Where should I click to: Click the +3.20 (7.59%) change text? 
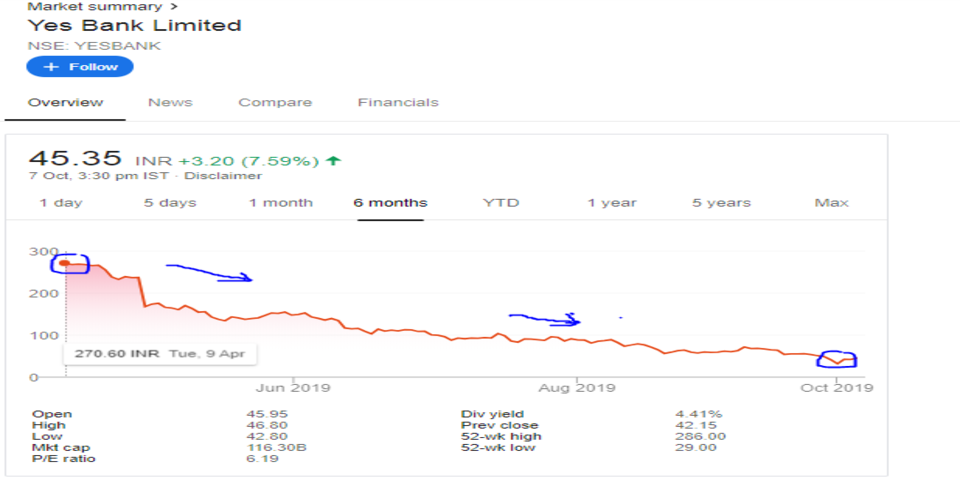click(249, 162)
